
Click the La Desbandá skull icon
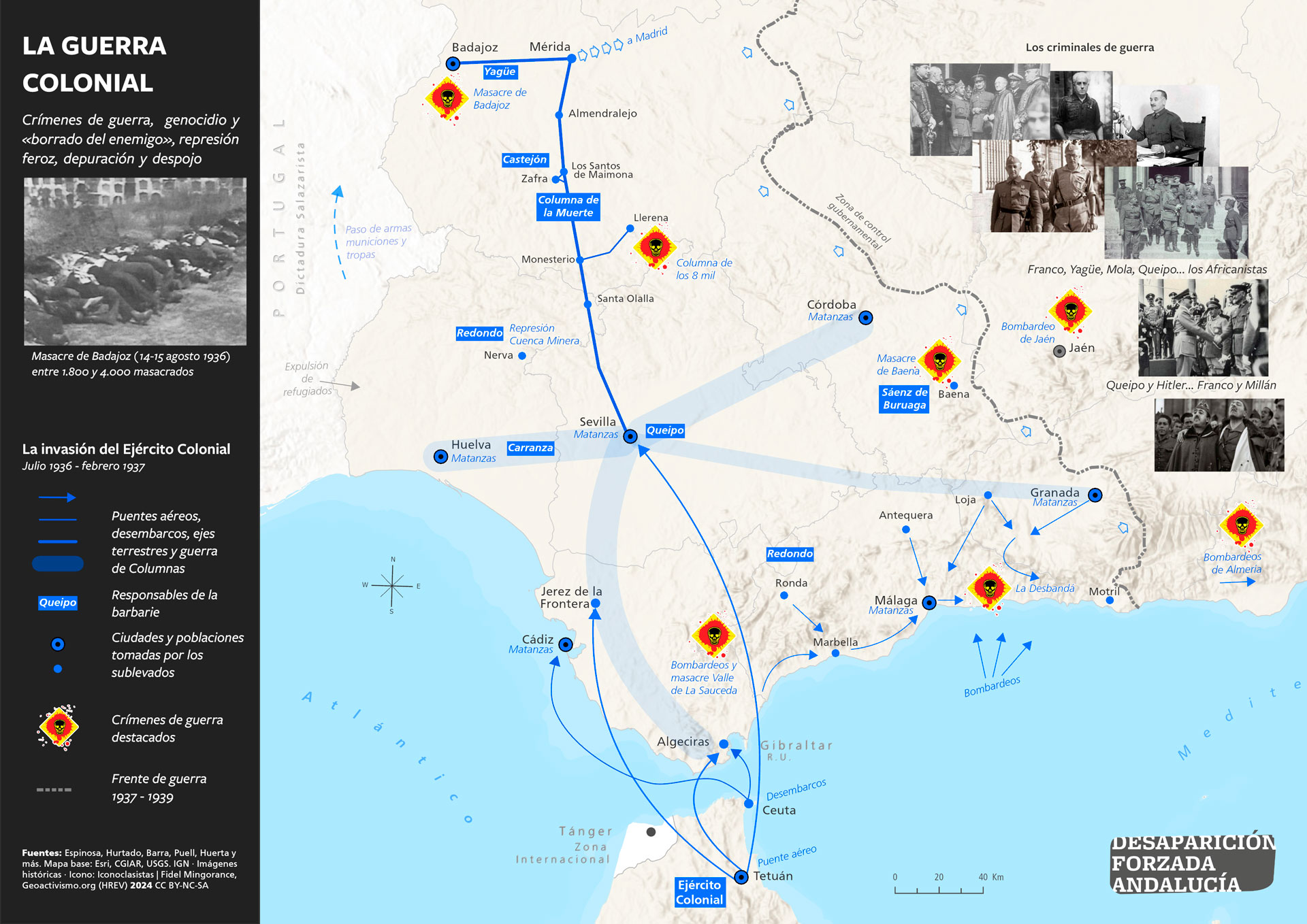click(x=989, y=587)
